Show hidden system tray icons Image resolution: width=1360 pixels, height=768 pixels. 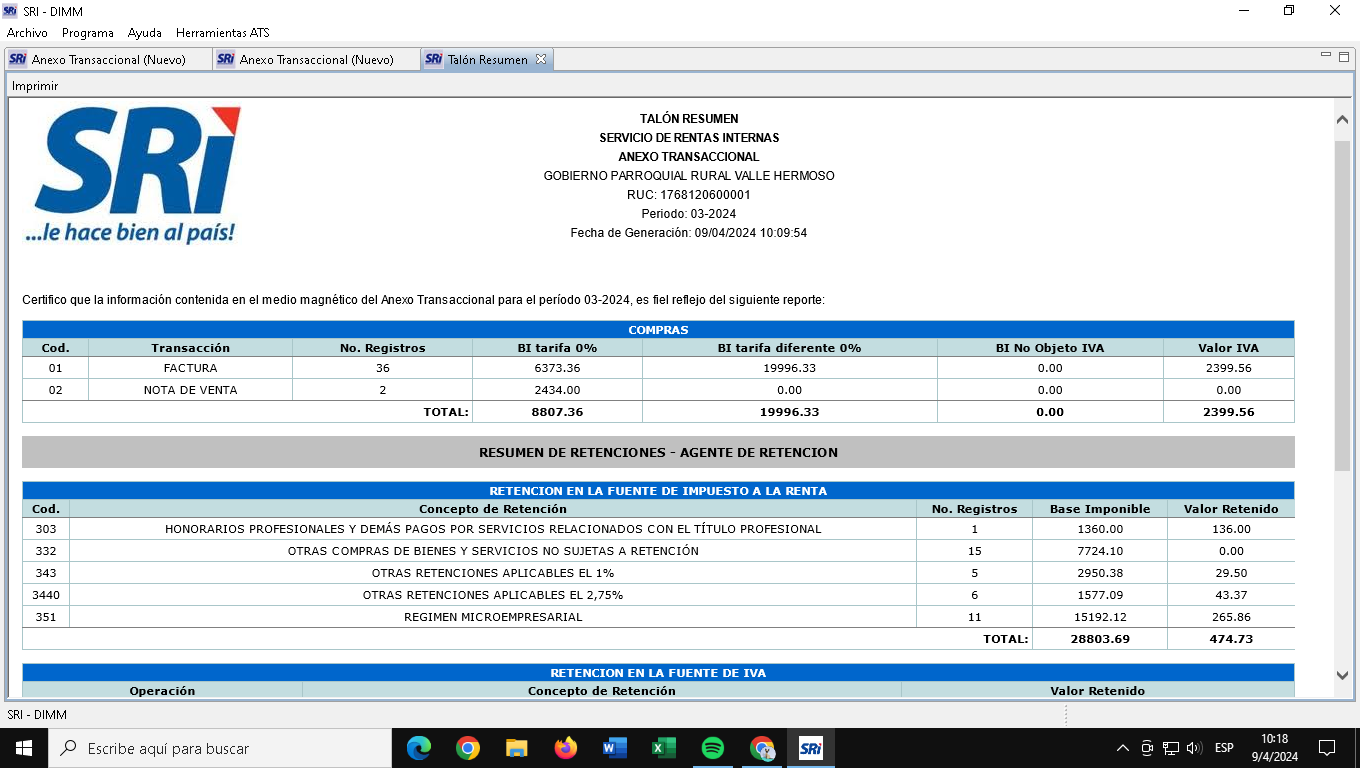tap(1122, 748)
